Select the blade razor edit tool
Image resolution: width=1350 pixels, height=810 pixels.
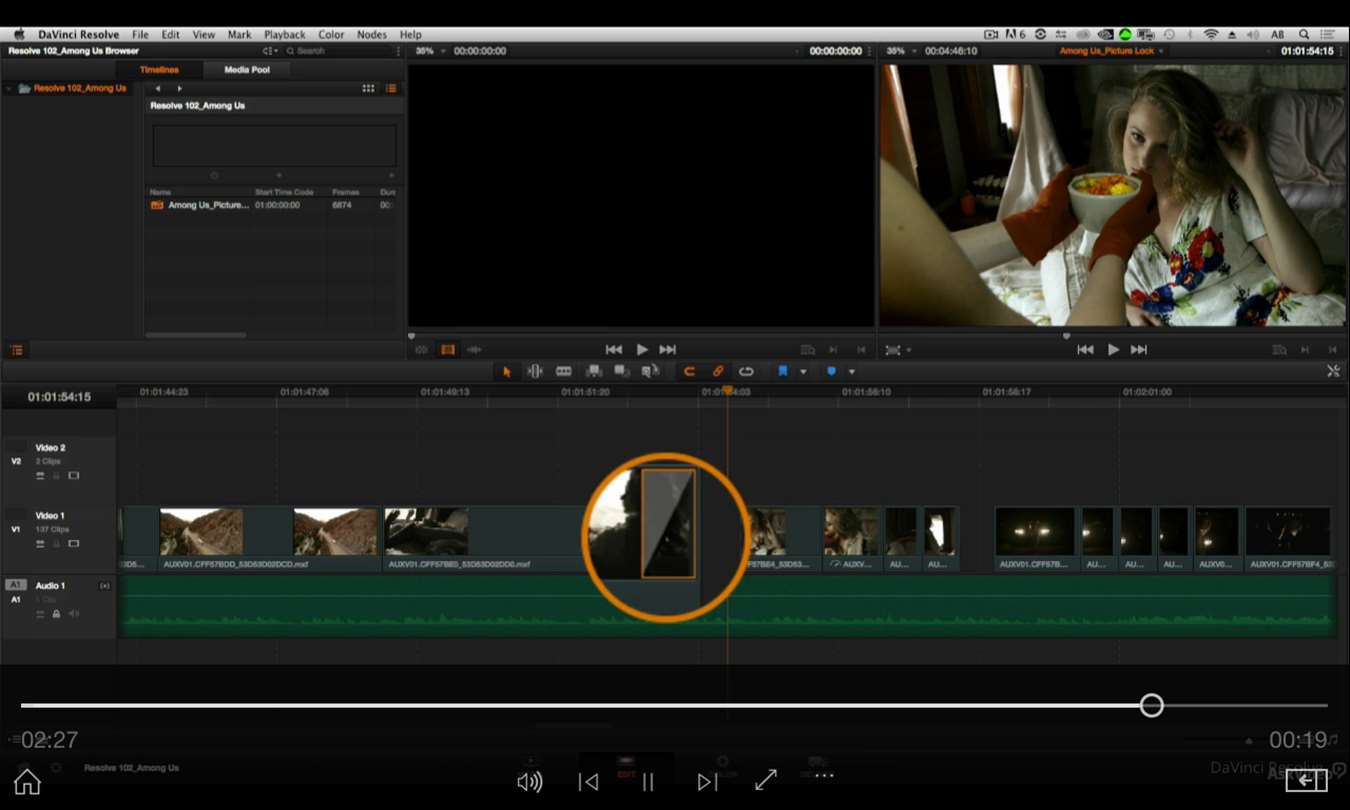pyautogui.click(x=564, y=372)
